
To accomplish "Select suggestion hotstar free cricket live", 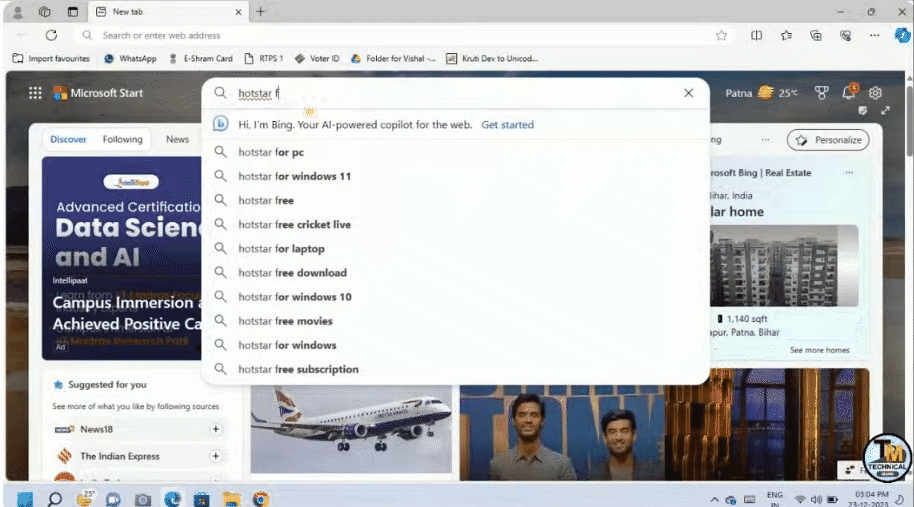I will pyautogui.click(x=456, y=224).
